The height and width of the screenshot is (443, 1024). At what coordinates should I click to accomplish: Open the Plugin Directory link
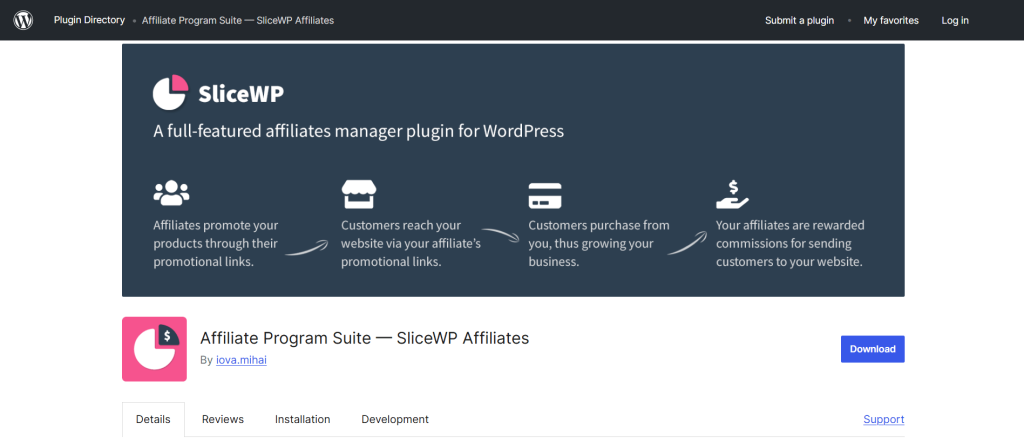89,20
